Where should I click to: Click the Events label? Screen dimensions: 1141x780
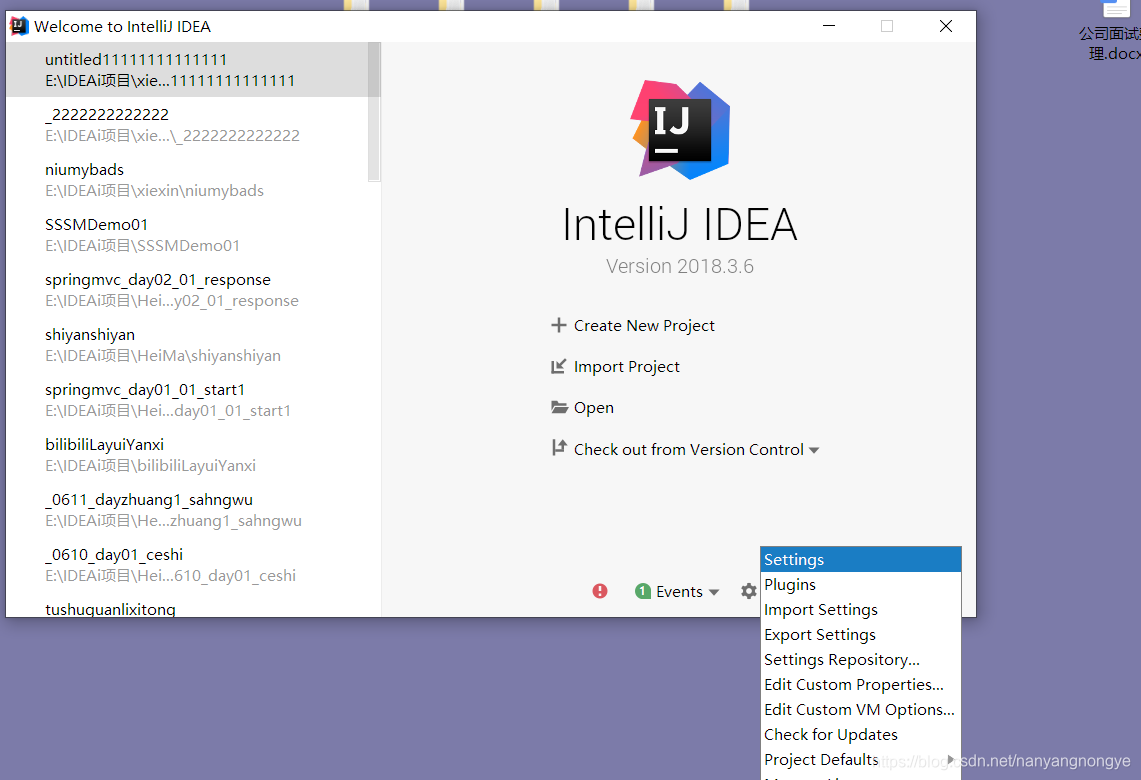[x=679, y=592]
